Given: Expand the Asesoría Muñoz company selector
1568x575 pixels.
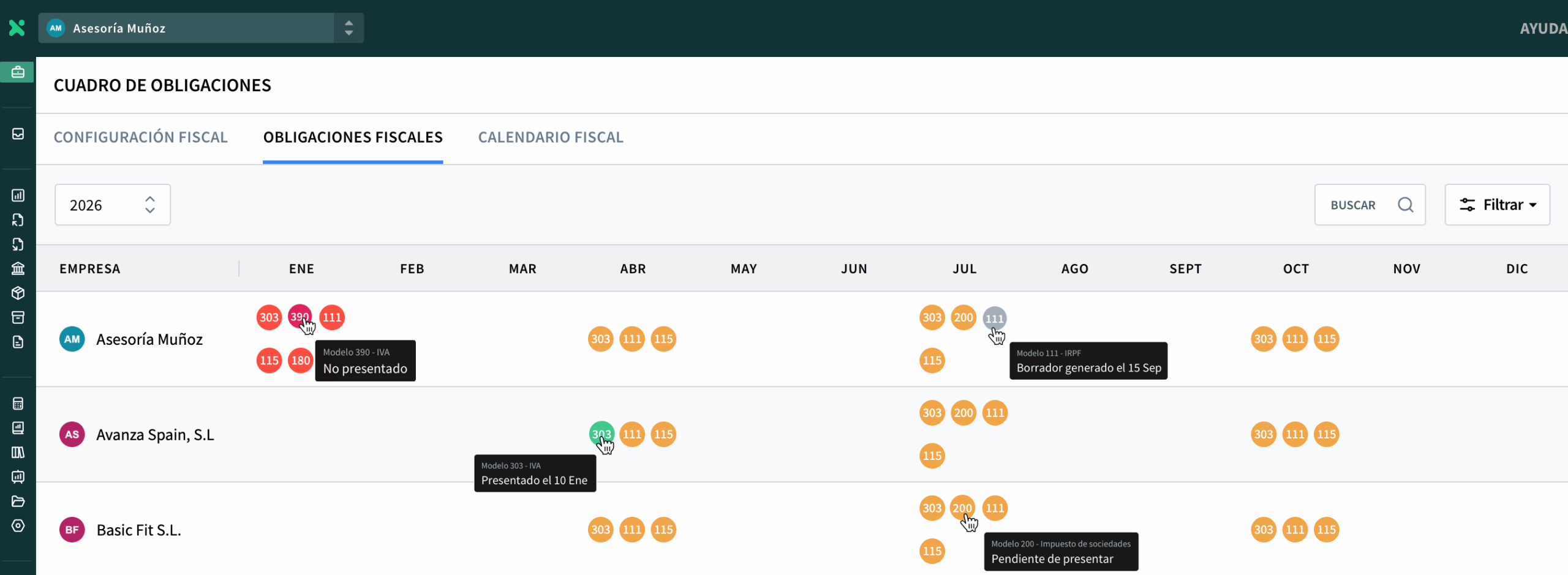Looking at the screenshot, I should coord(348,28).
